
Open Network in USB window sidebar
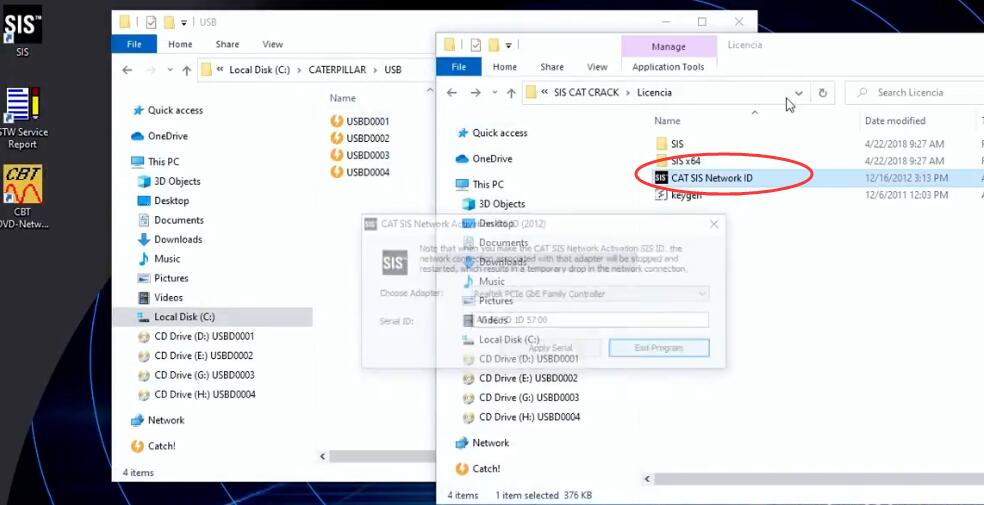tap(158, 420)
